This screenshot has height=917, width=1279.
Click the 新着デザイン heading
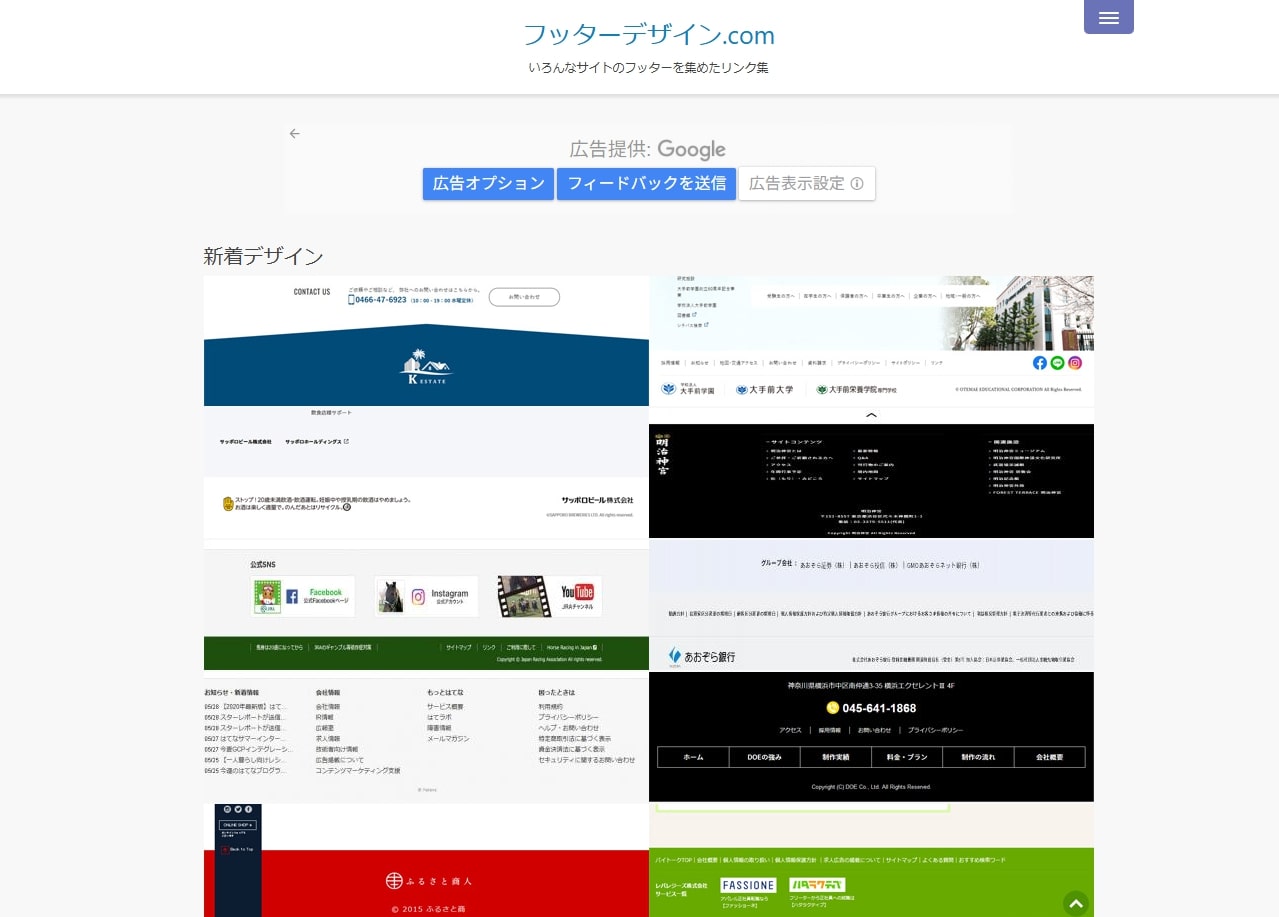[264, 256]
